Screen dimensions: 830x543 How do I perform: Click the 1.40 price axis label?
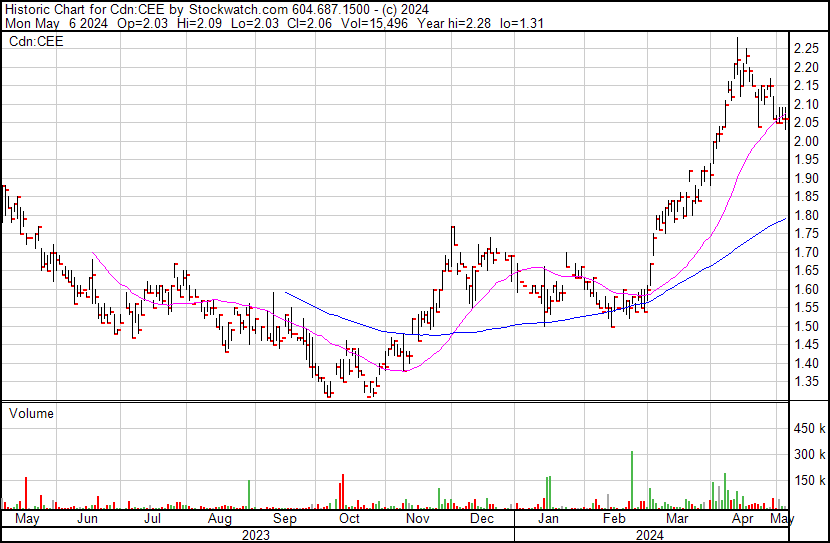[x=806, y=363]
